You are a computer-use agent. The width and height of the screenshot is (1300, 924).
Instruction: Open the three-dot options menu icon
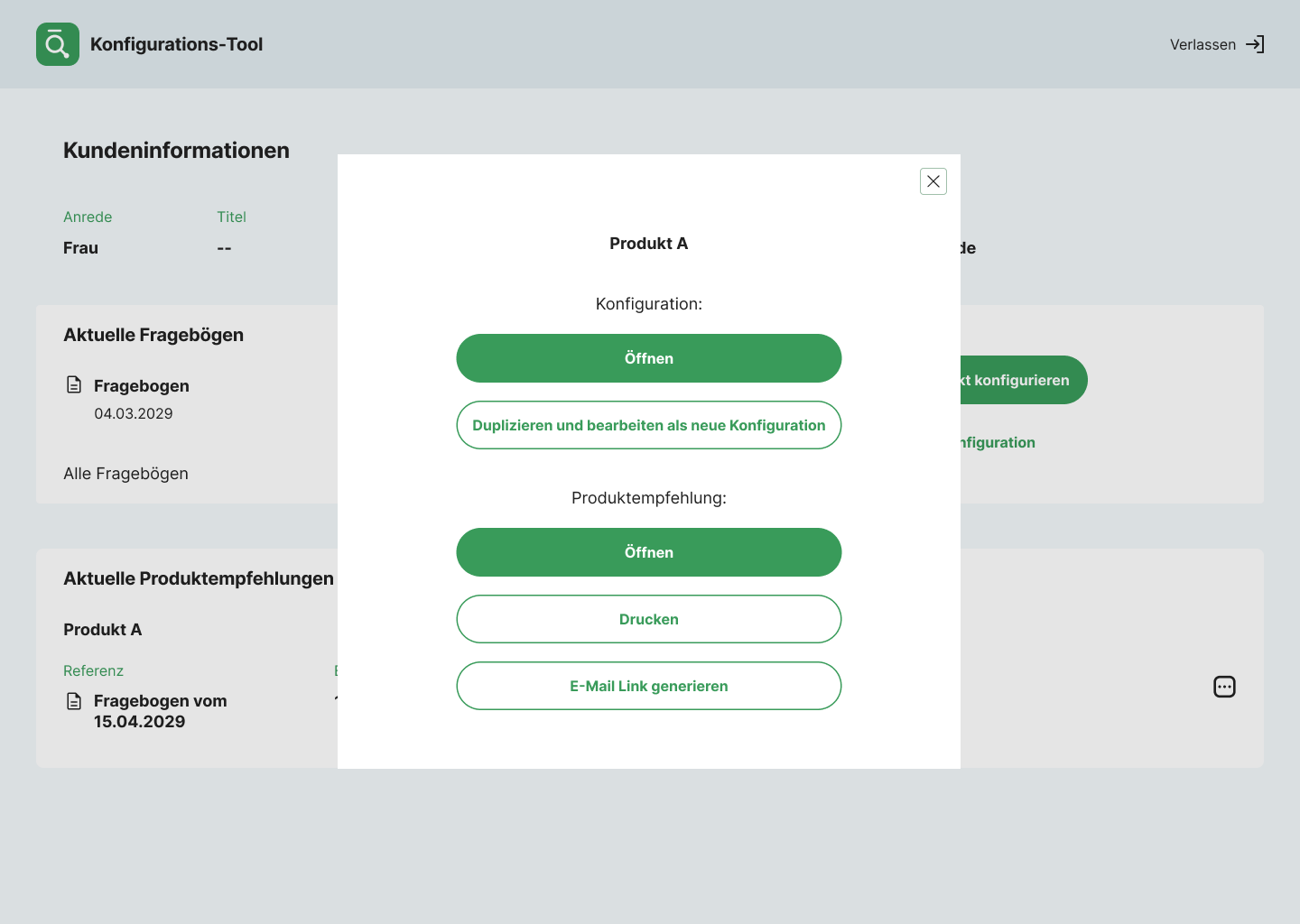pyautogui.click(x=1224, y=687)
